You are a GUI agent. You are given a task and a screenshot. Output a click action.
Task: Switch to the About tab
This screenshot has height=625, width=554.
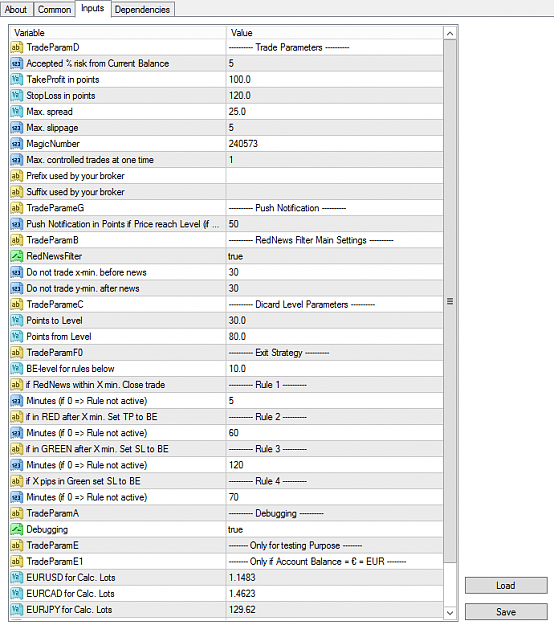(x=16, y=9)
